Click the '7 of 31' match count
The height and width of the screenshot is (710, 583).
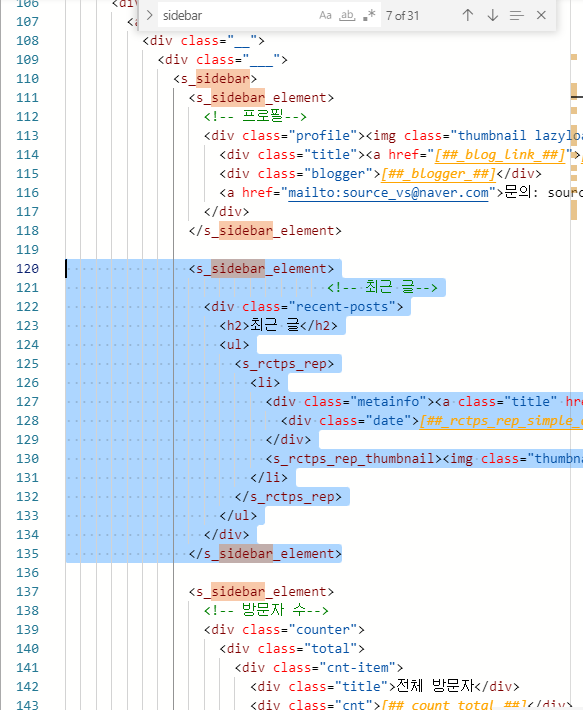[402, 15]
